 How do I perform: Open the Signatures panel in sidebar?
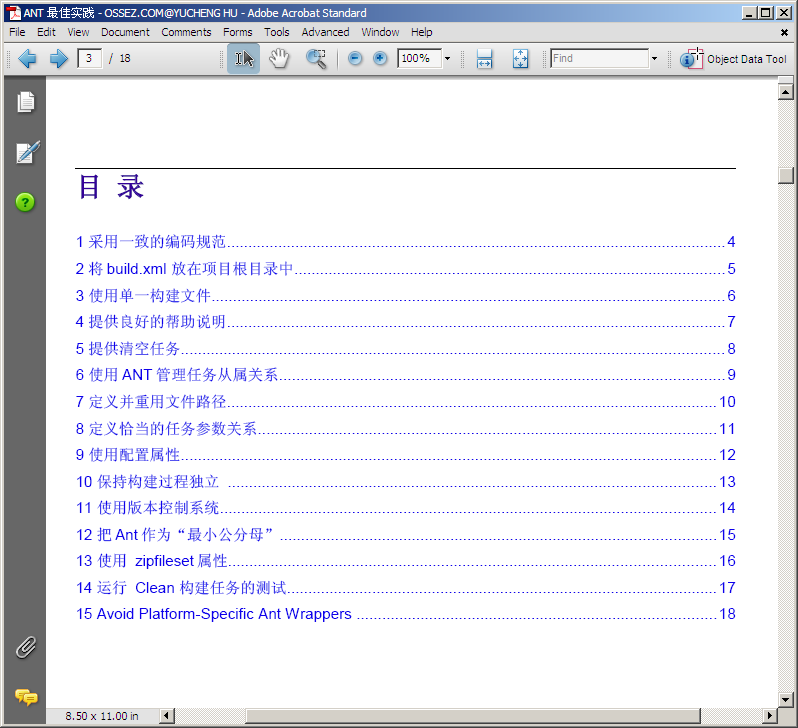[26, 153]
